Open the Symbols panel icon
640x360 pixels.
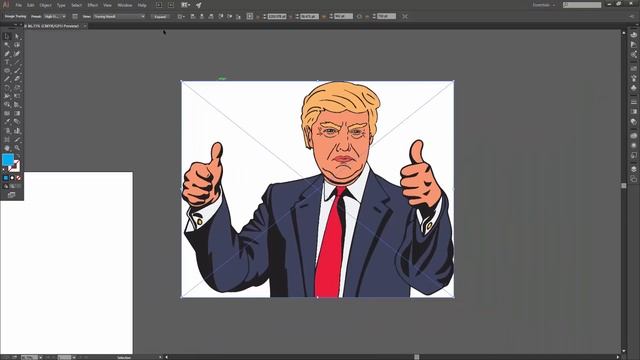coord(633,88)
